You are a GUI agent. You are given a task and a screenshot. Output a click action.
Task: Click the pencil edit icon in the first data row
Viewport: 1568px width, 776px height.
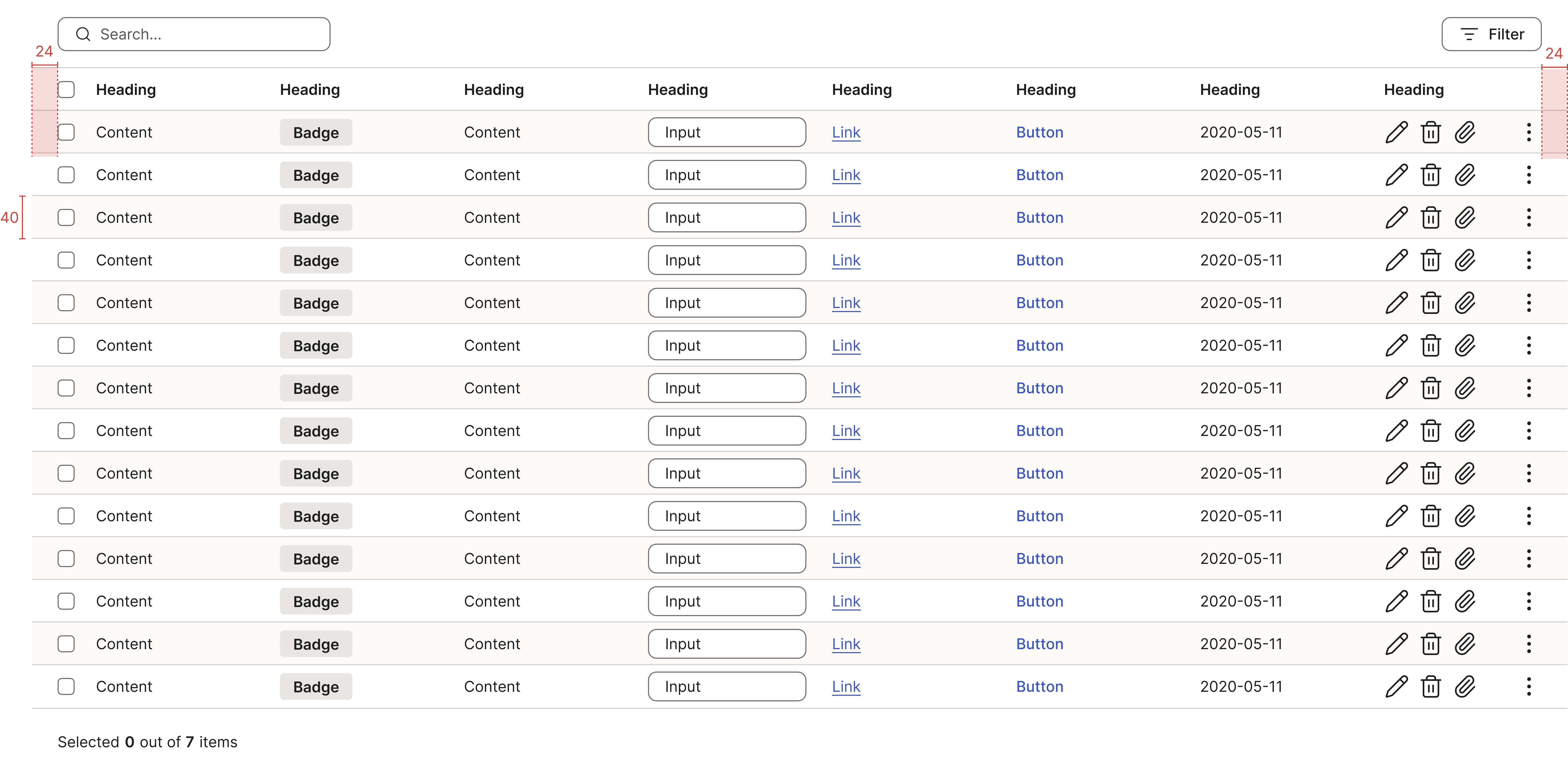click(1396, 132)
